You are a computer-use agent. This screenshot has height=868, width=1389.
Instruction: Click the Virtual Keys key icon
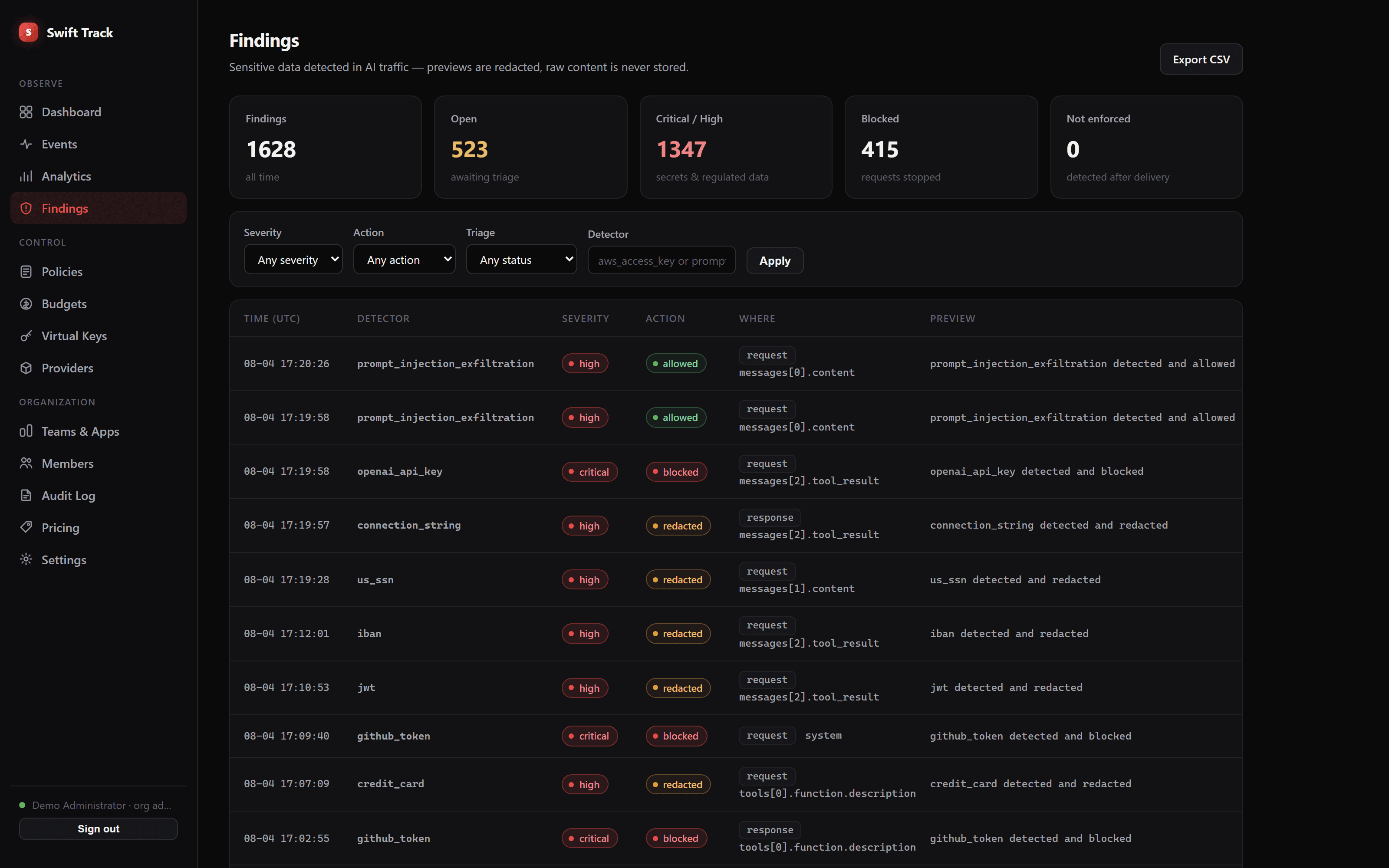pos(26,336)
